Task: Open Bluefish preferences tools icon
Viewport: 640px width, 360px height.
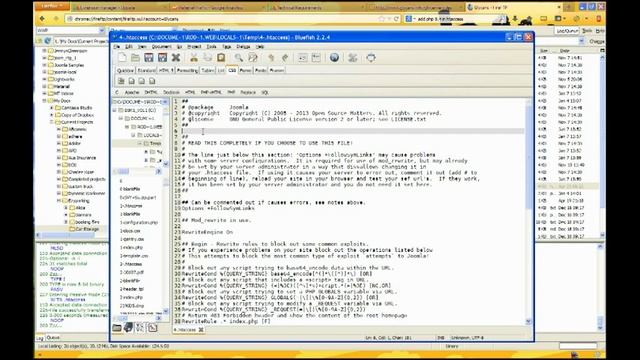Action: [353, 58]
